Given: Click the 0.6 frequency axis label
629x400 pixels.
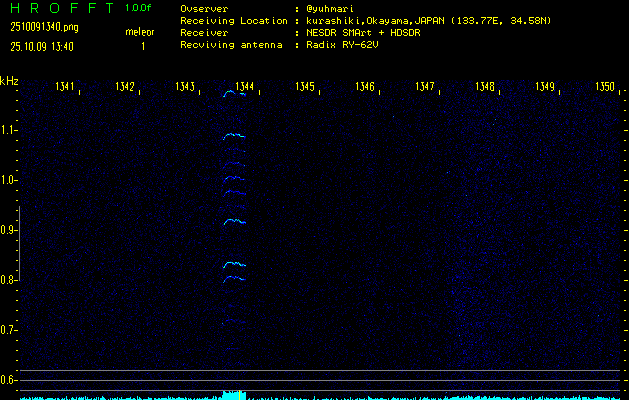Looking at the screenshot, I should [9, 380].
